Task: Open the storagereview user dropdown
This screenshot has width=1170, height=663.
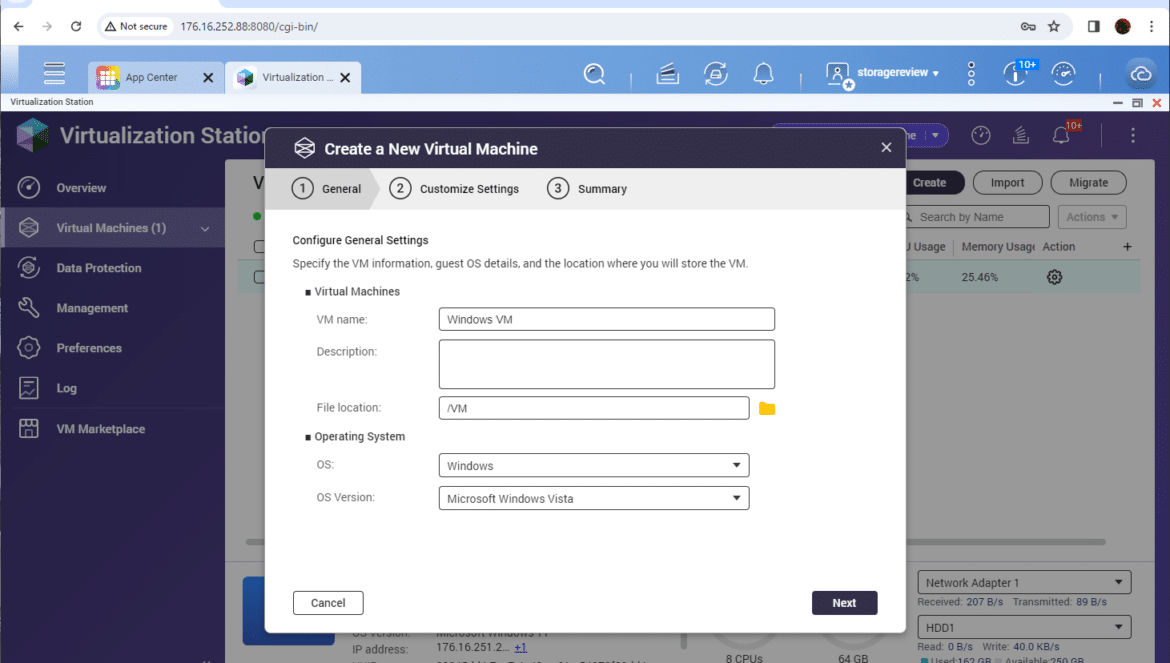Action: (x=898, y=72)
